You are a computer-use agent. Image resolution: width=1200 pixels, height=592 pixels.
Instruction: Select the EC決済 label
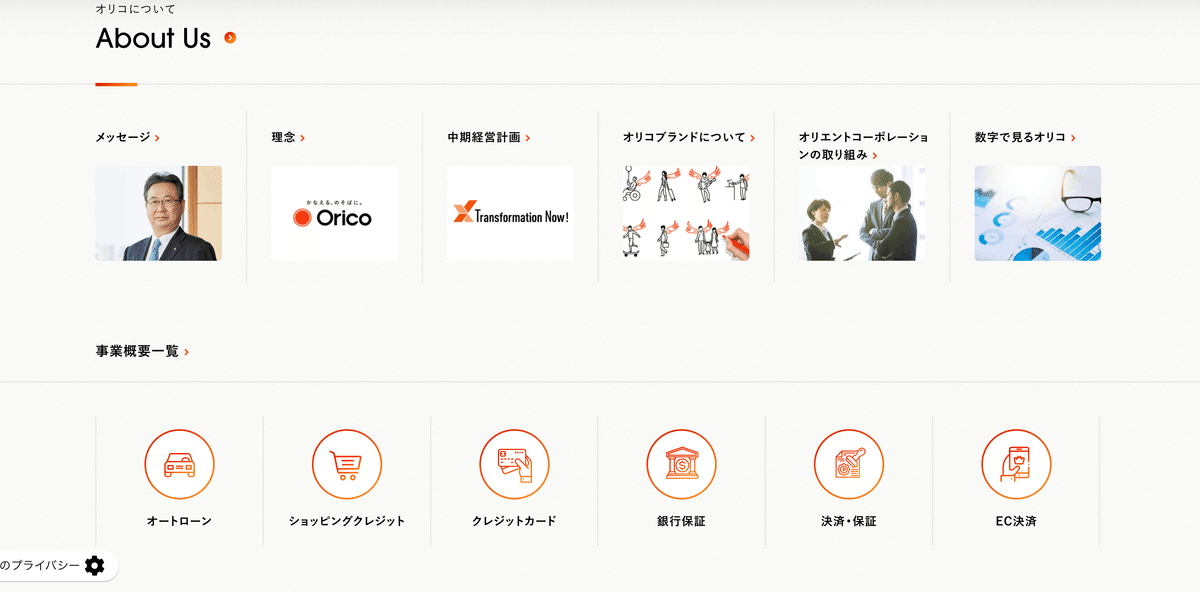[1016, 521]
